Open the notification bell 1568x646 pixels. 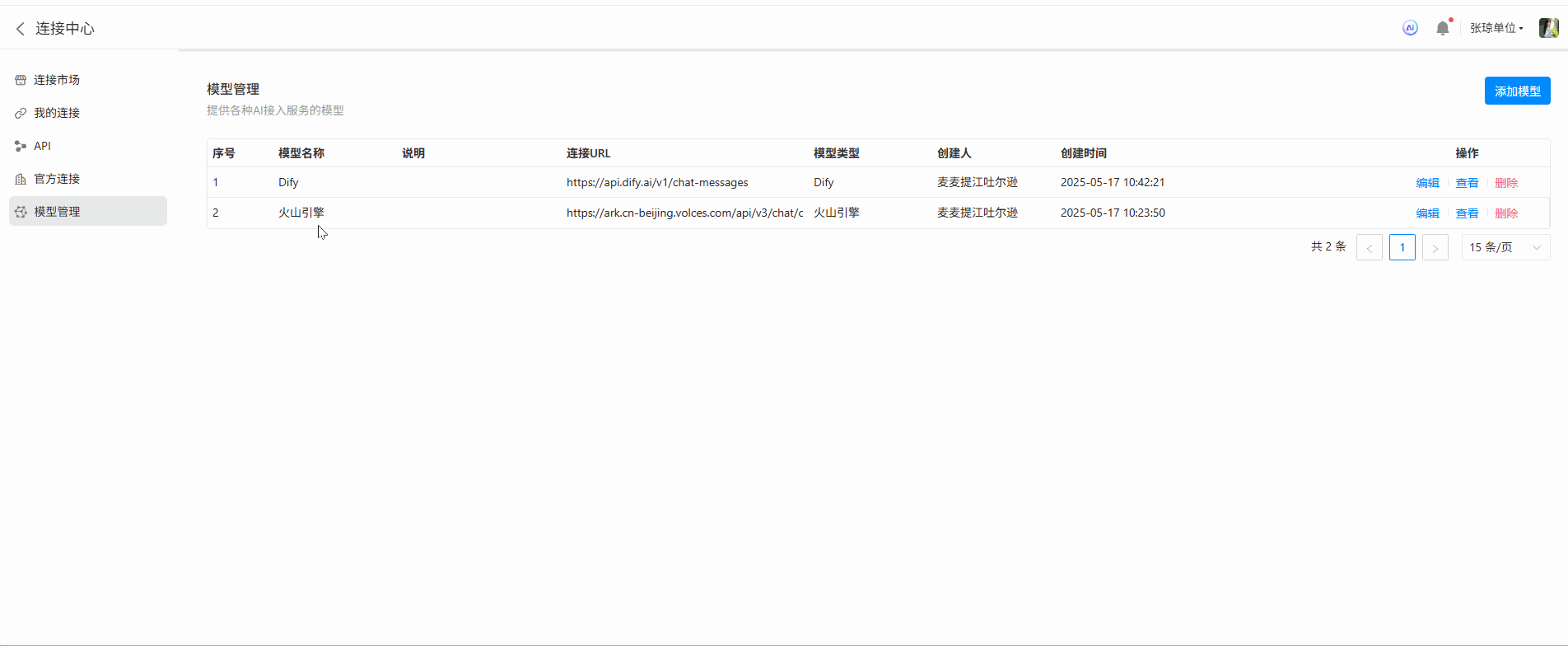click(1442, 28)
